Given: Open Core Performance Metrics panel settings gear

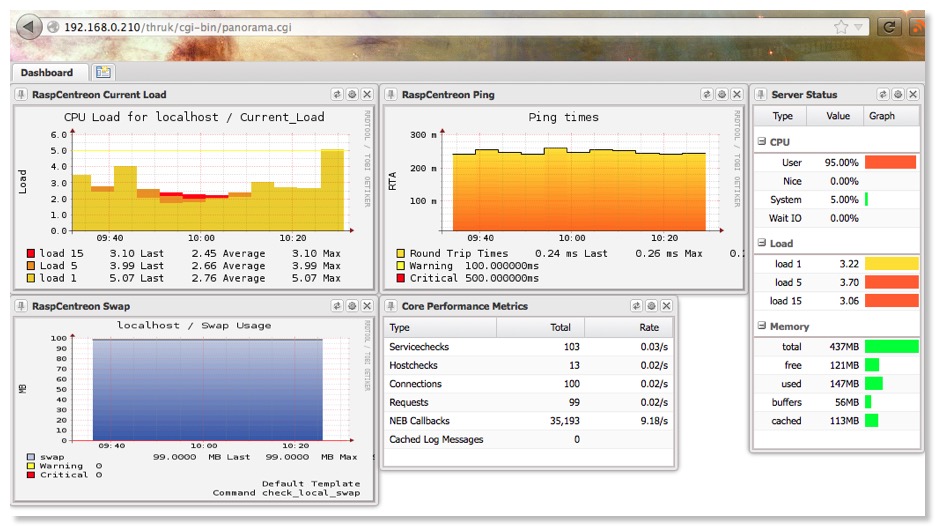Looking at the screenshot, I should (651, 306).
